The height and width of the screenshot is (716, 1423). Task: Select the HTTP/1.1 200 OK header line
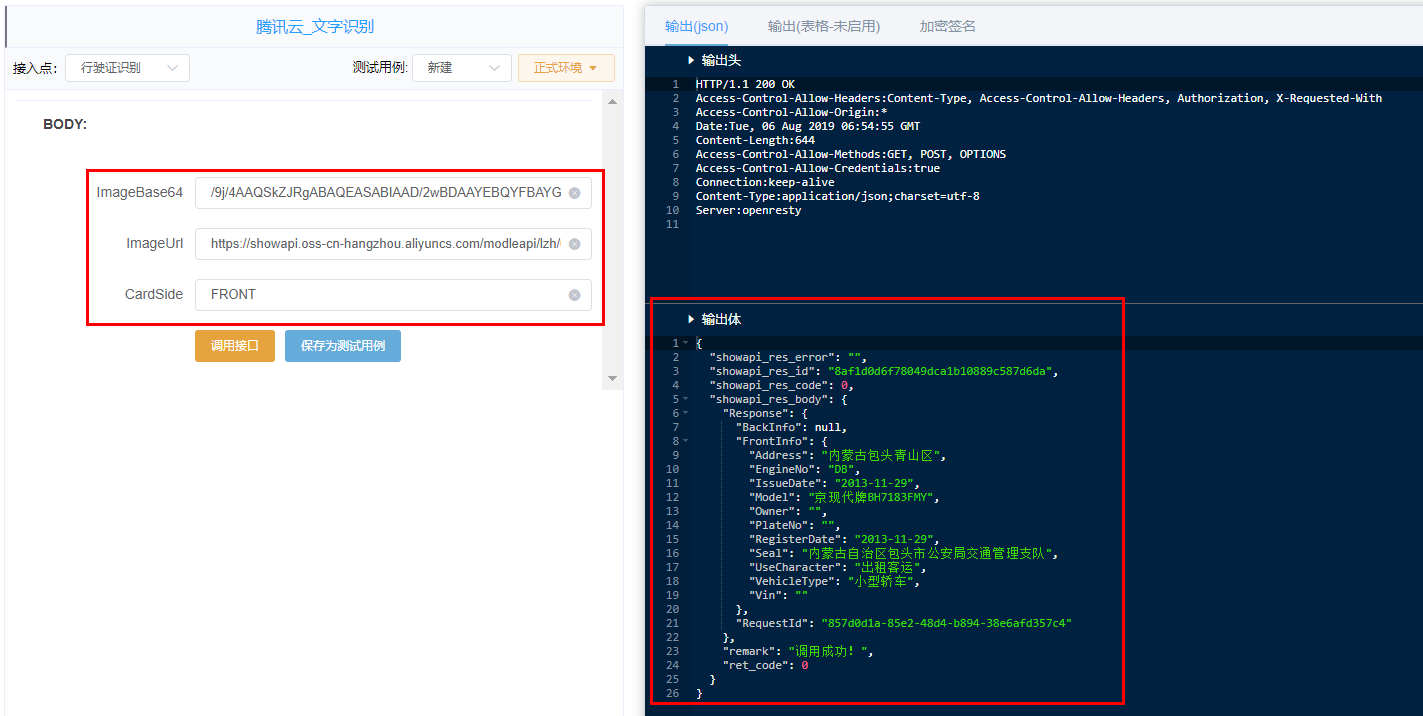pos(745,84)
